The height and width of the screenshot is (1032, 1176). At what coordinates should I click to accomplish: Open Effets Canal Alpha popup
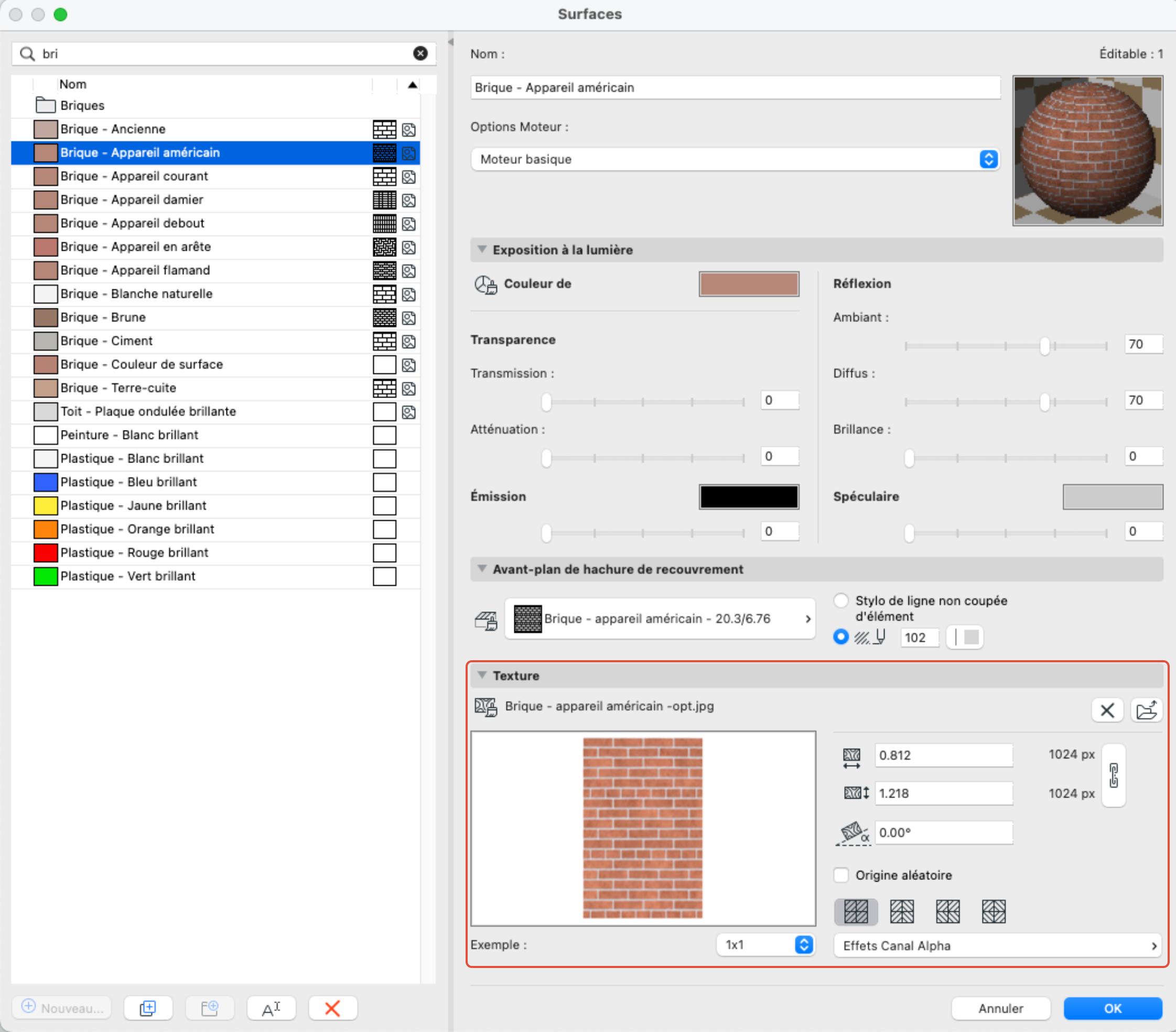[997, 945]
